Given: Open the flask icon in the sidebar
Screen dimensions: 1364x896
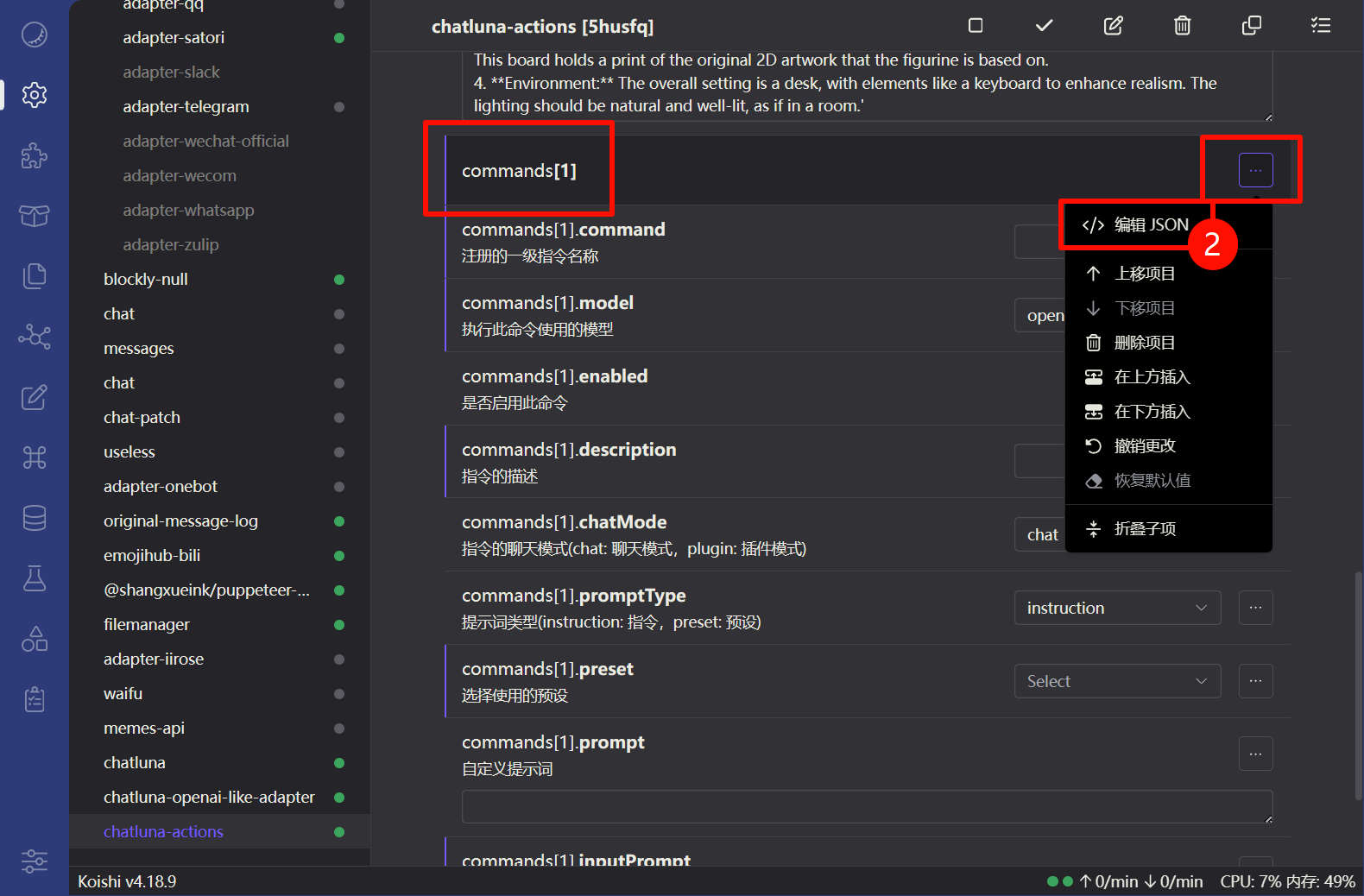Looking at the screenshot, I should pyautogui.click(x=35, y=578).
